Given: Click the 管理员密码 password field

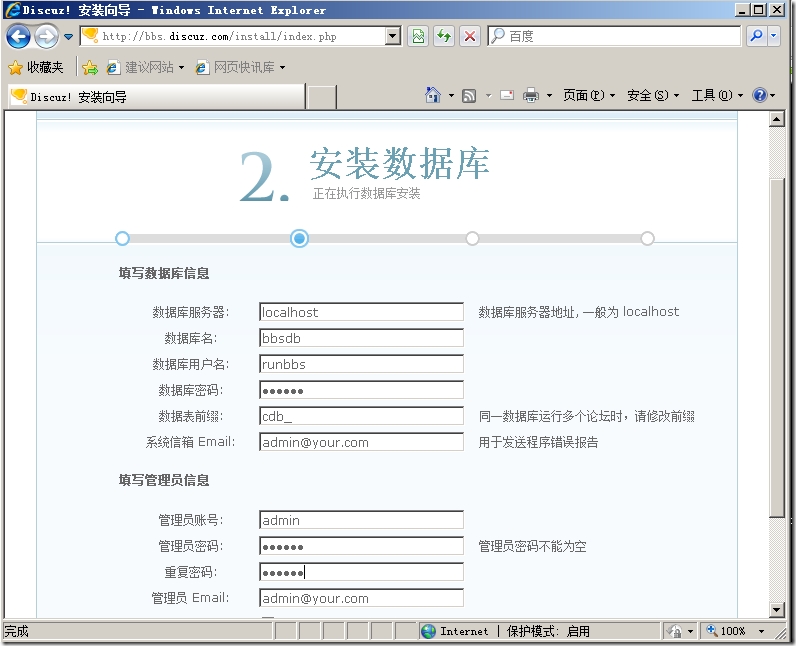Looking at the screenshot, I should (361, 546).
